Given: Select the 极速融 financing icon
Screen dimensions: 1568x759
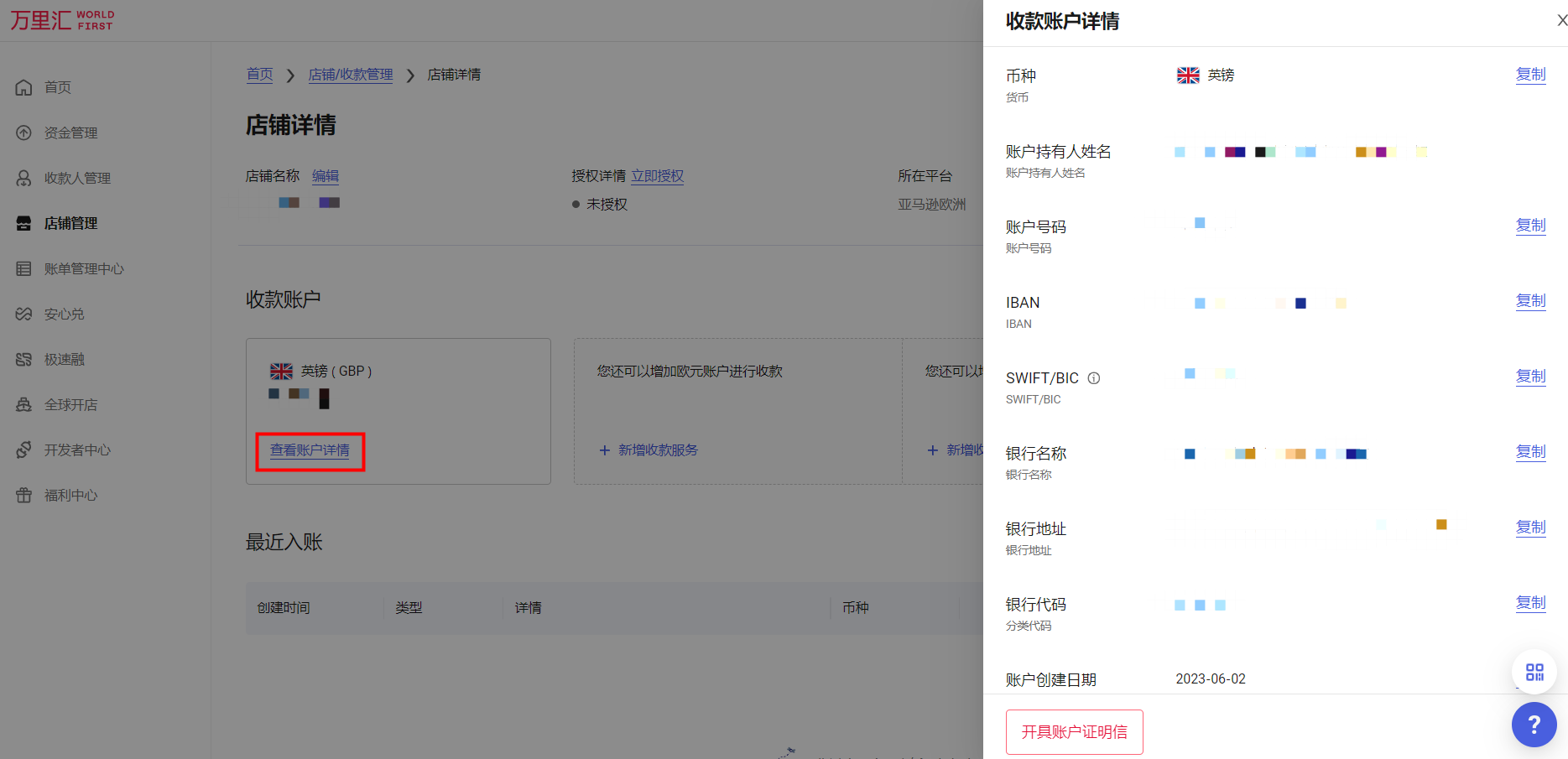Looking at the screenshot, I should [x=23, y=358].
